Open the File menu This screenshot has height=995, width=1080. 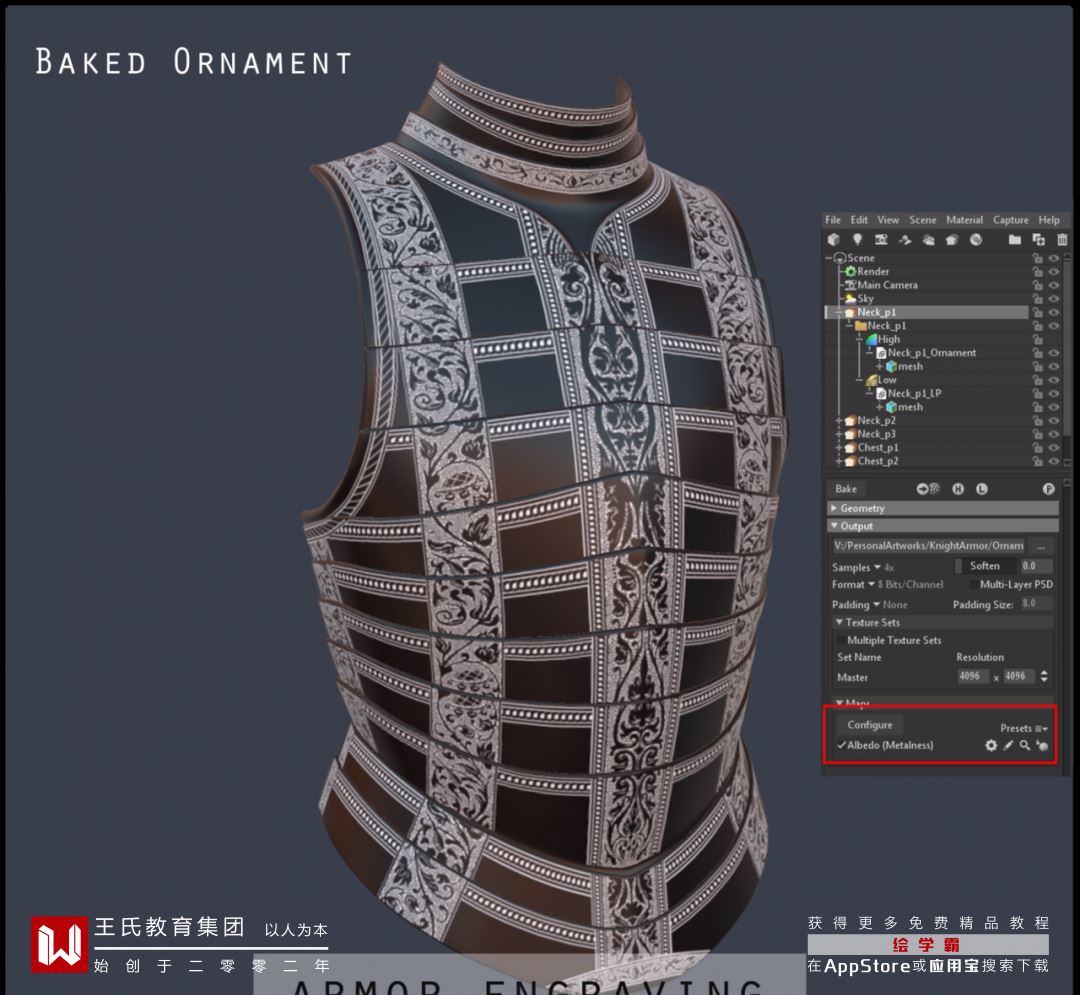click(833, 220)
